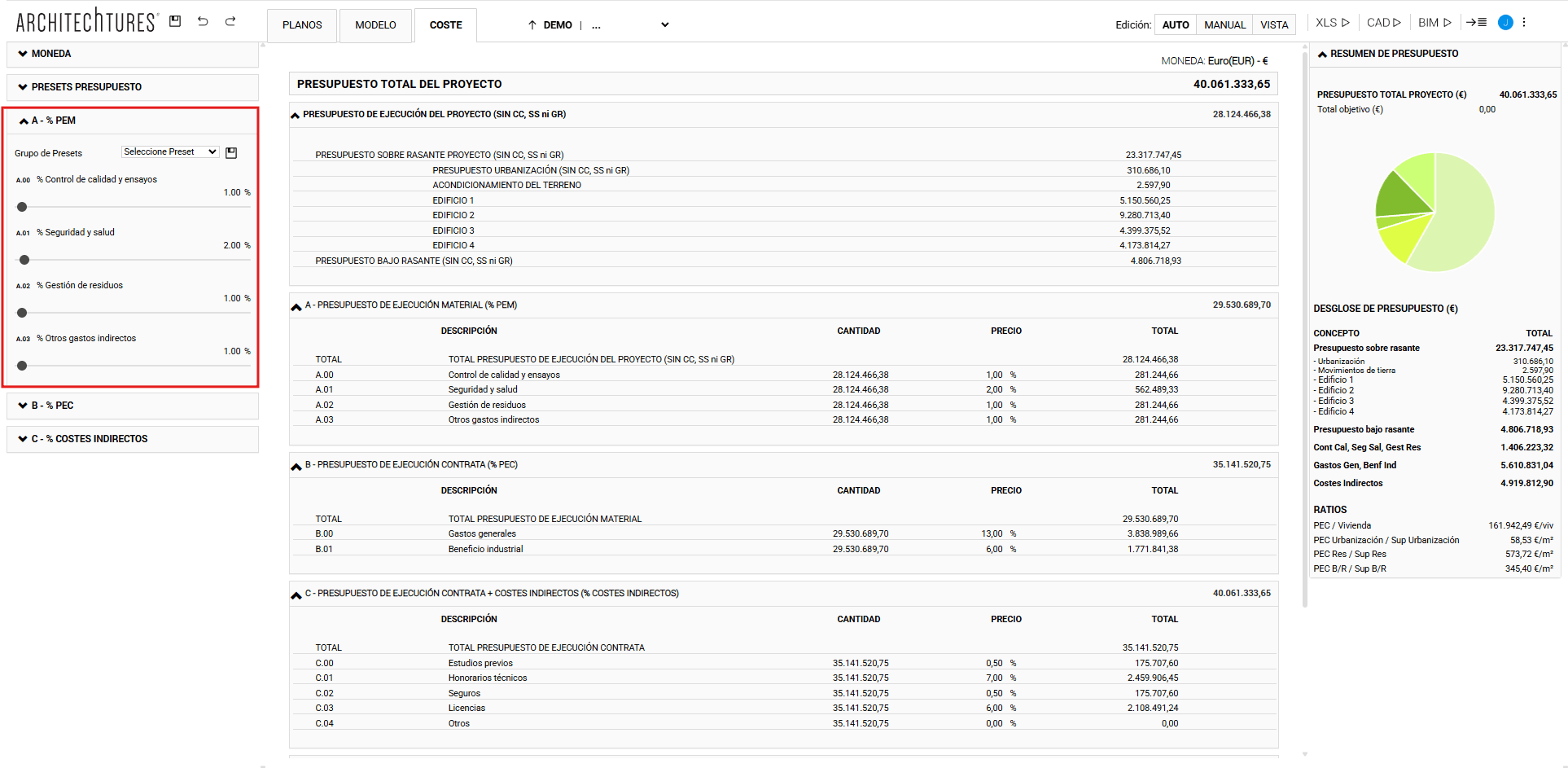Image resolution: width=1568 pixels, height=768 pixels.
Task: Open the three-dot more options menu
Action: pos(1524,23)
